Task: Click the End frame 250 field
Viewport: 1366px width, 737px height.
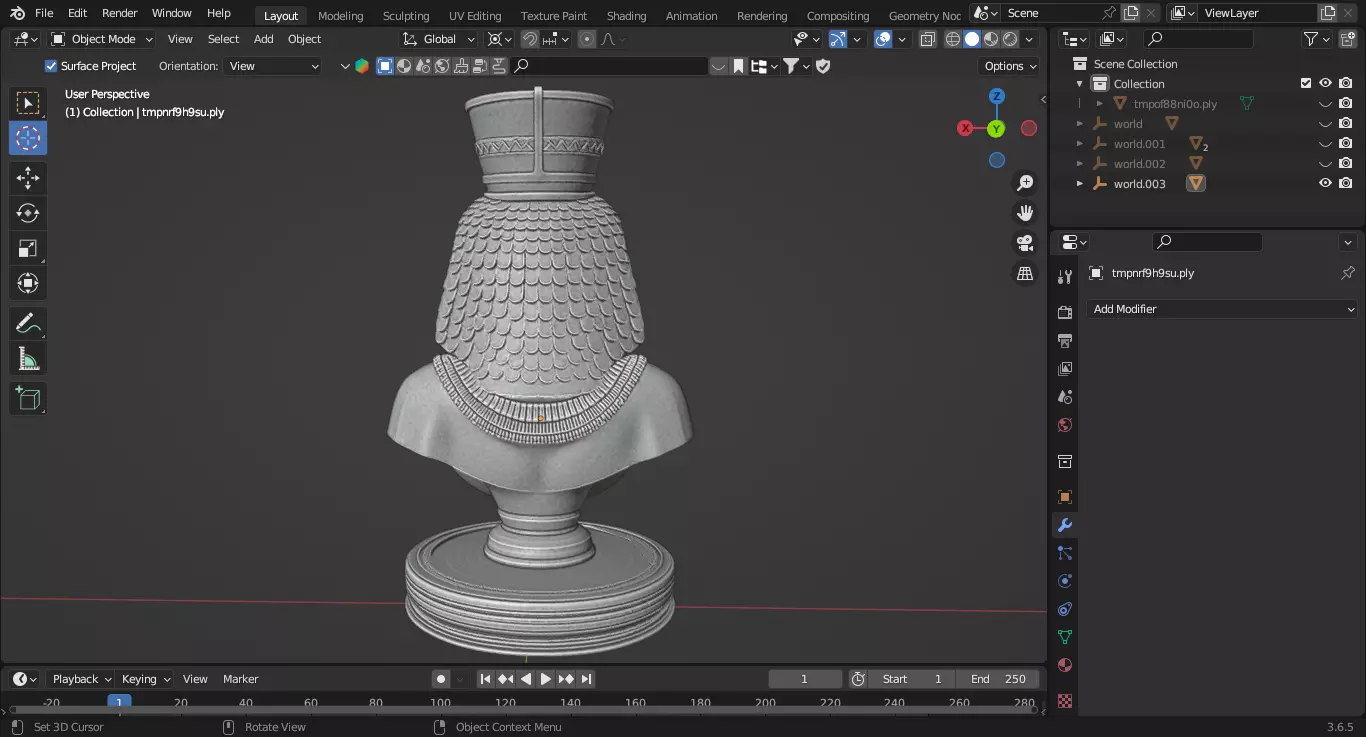Action: (x=998, y=679)
